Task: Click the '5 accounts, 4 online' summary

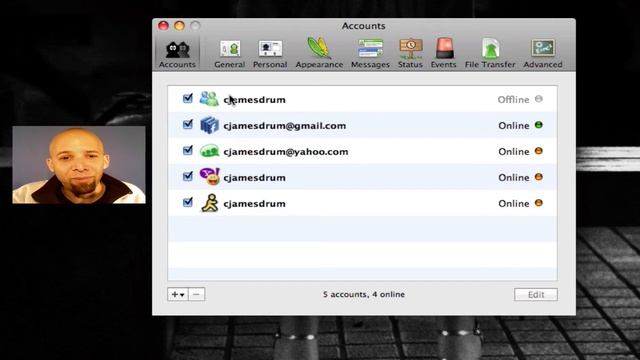Action: click(x=364, y=294)
